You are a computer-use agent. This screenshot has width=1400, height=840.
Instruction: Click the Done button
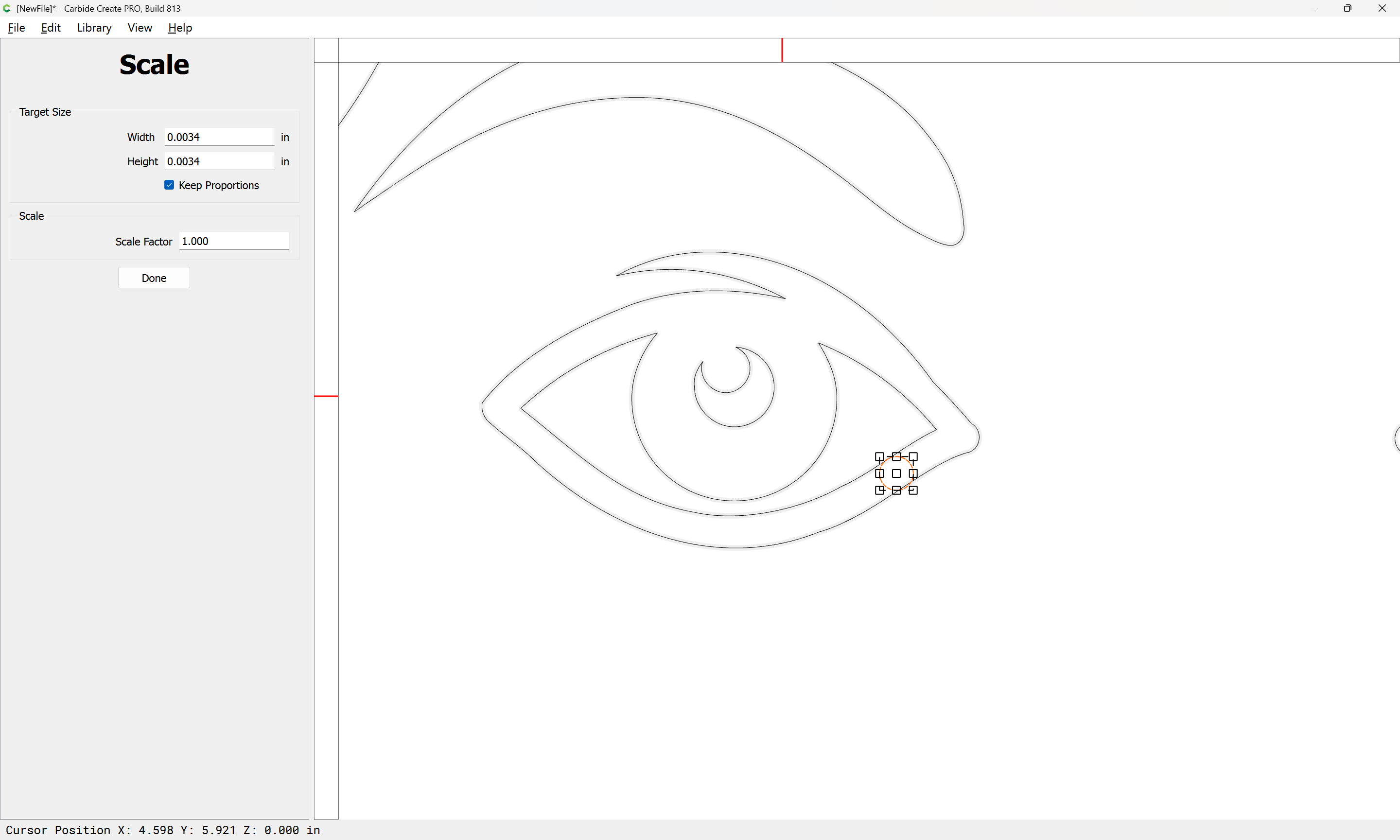[x=154, y=278]
